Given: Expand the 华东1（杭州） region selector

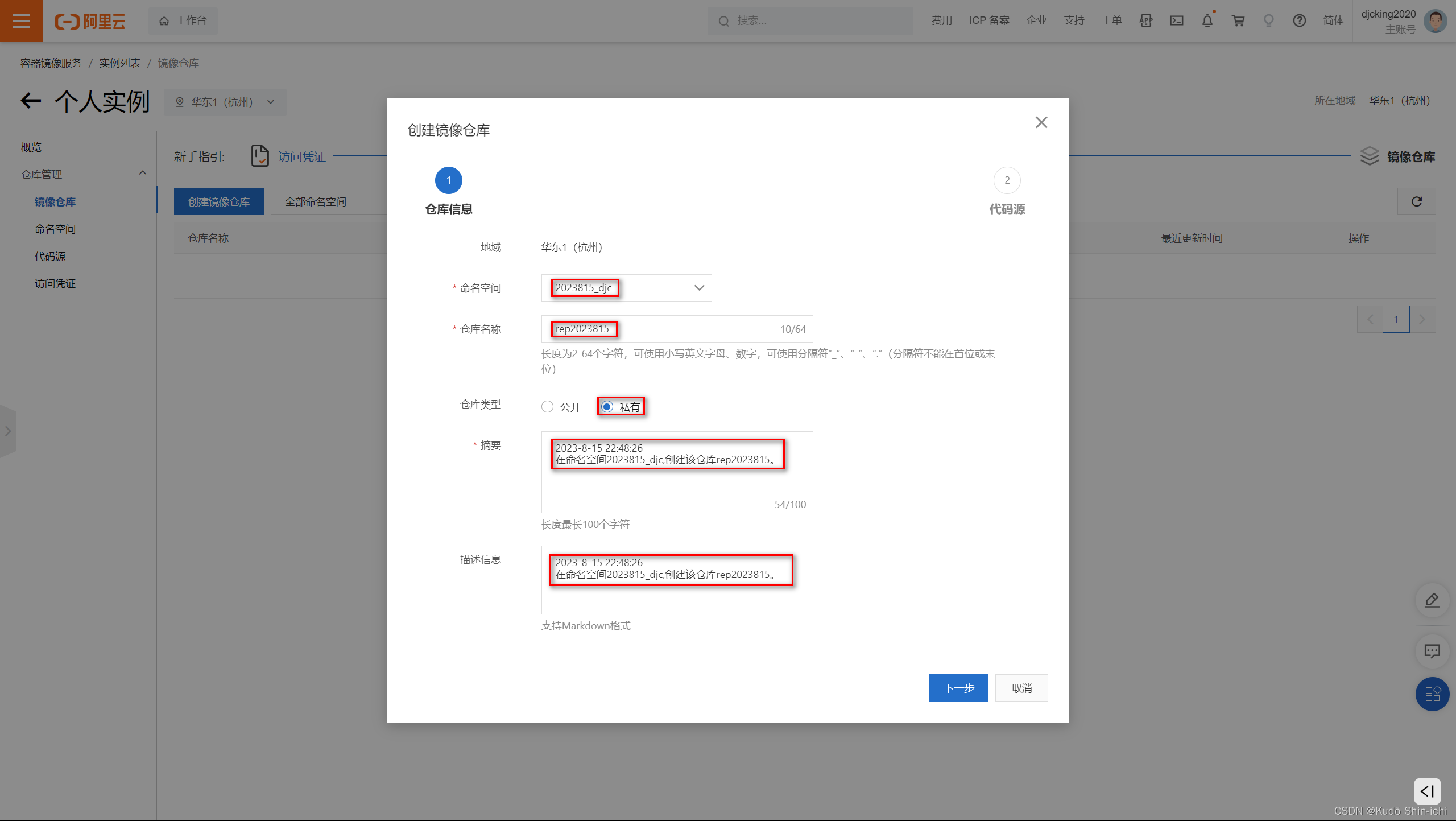Looking at the screenshot, I should 225,102.
